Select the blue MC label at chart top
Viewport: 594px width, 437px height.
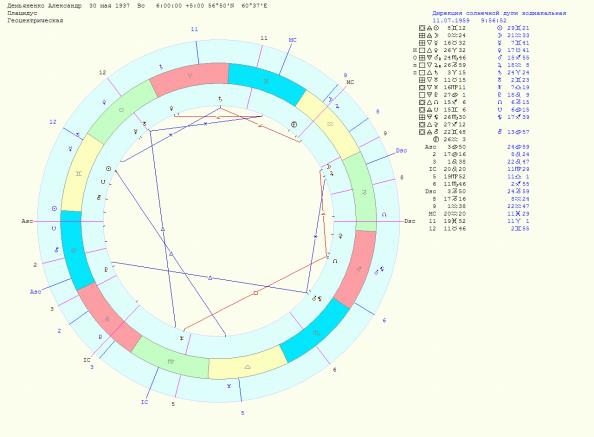[292, 40]
